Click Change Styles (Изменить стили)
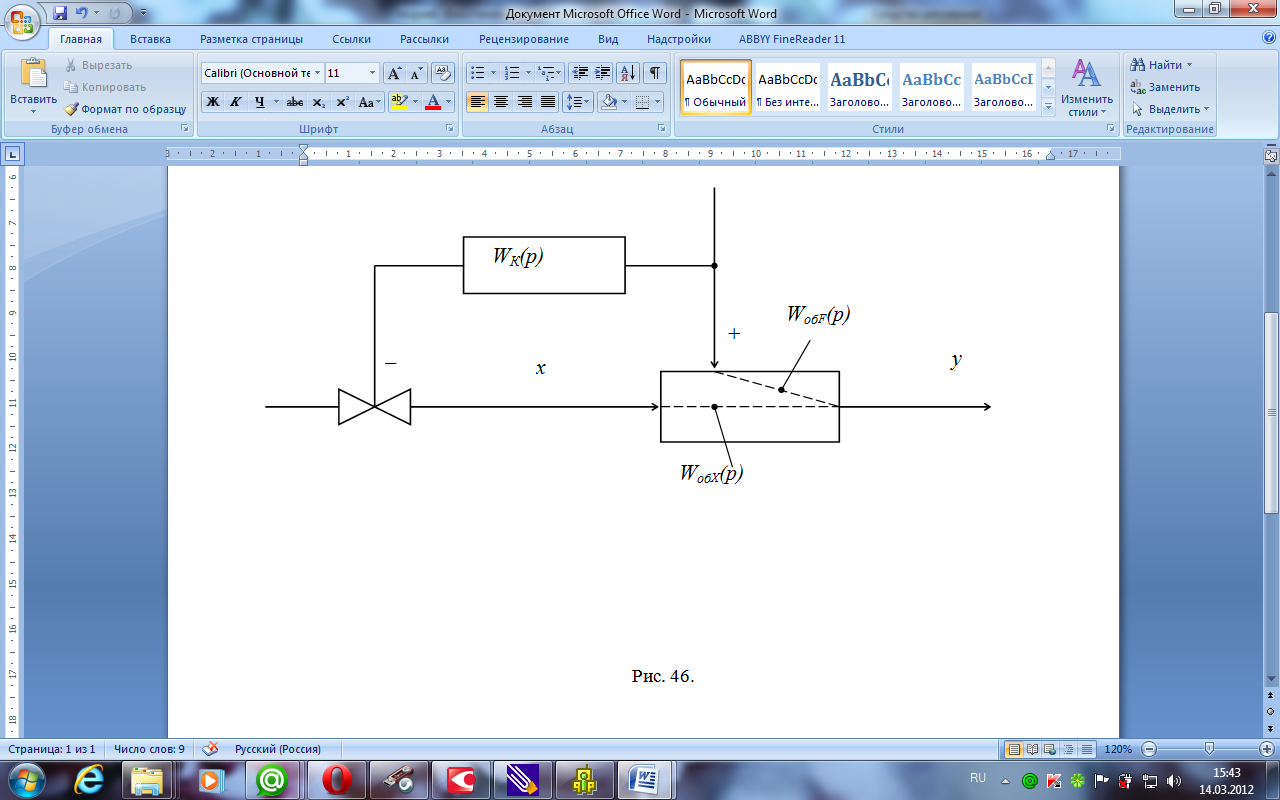This screenshot has width=1280, height=800. 1087,88
